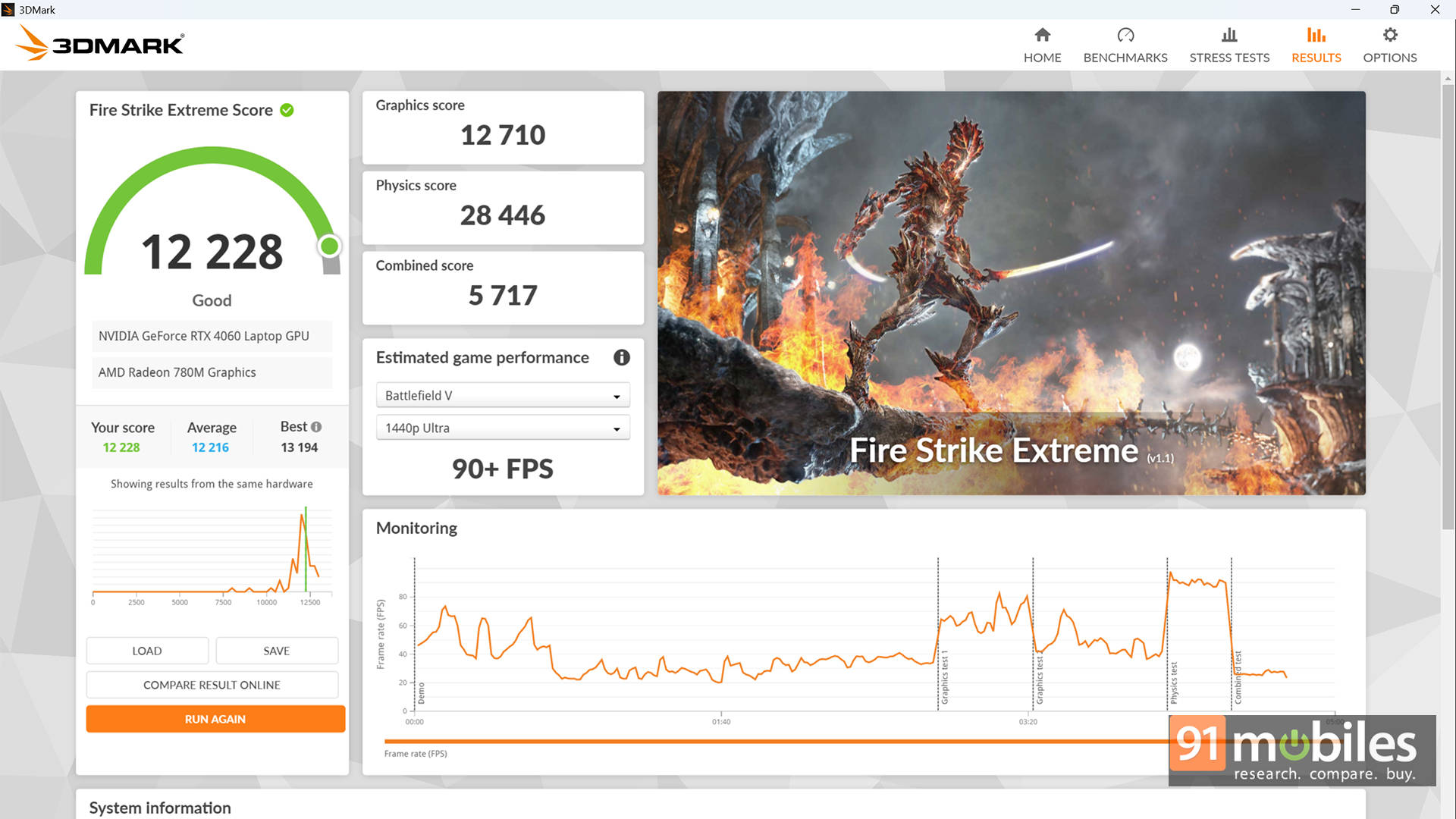This screenshot has width=1456, height=819.
Task: Open the Battlefield V game dropdown
Action: (x=503, y=395)
